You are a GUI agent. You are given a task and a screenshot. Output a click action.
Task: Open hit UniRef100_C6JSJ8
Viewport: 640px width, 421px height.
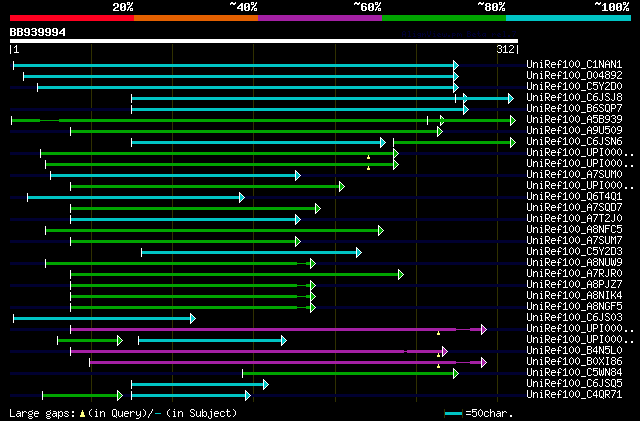click(574, 97)
